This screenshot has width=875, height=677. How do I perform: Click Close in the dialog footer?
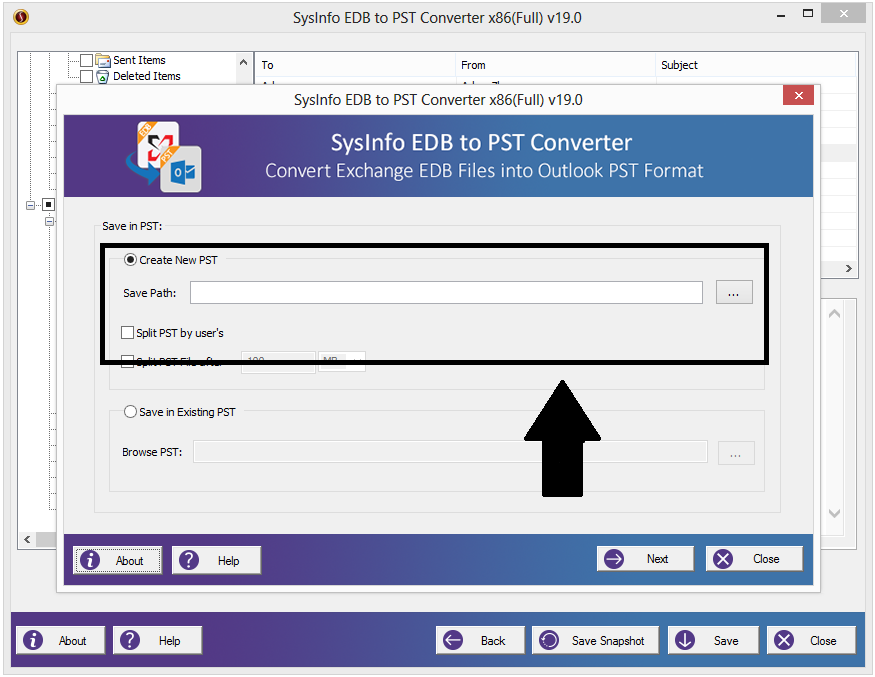[x=754, y=559]
